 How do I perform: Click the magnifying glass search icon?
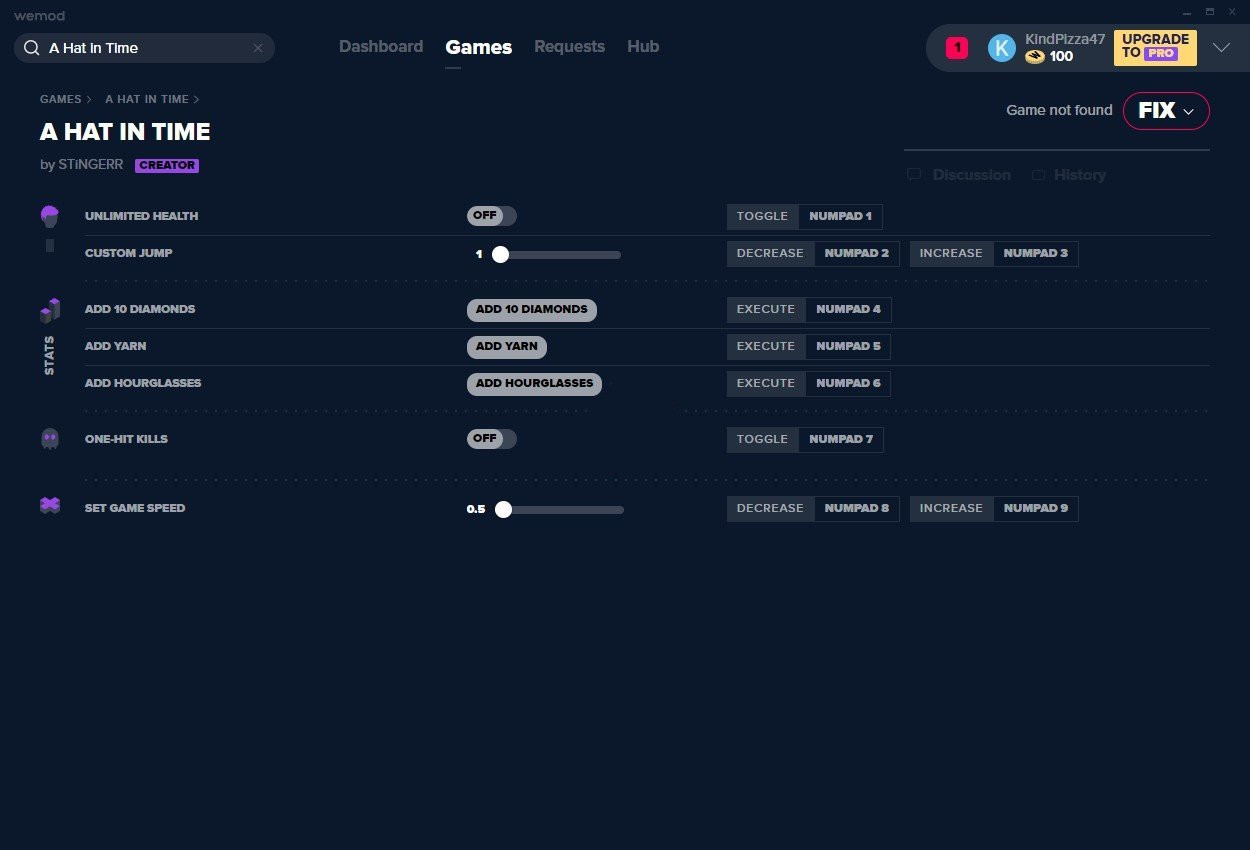[32, 48]
